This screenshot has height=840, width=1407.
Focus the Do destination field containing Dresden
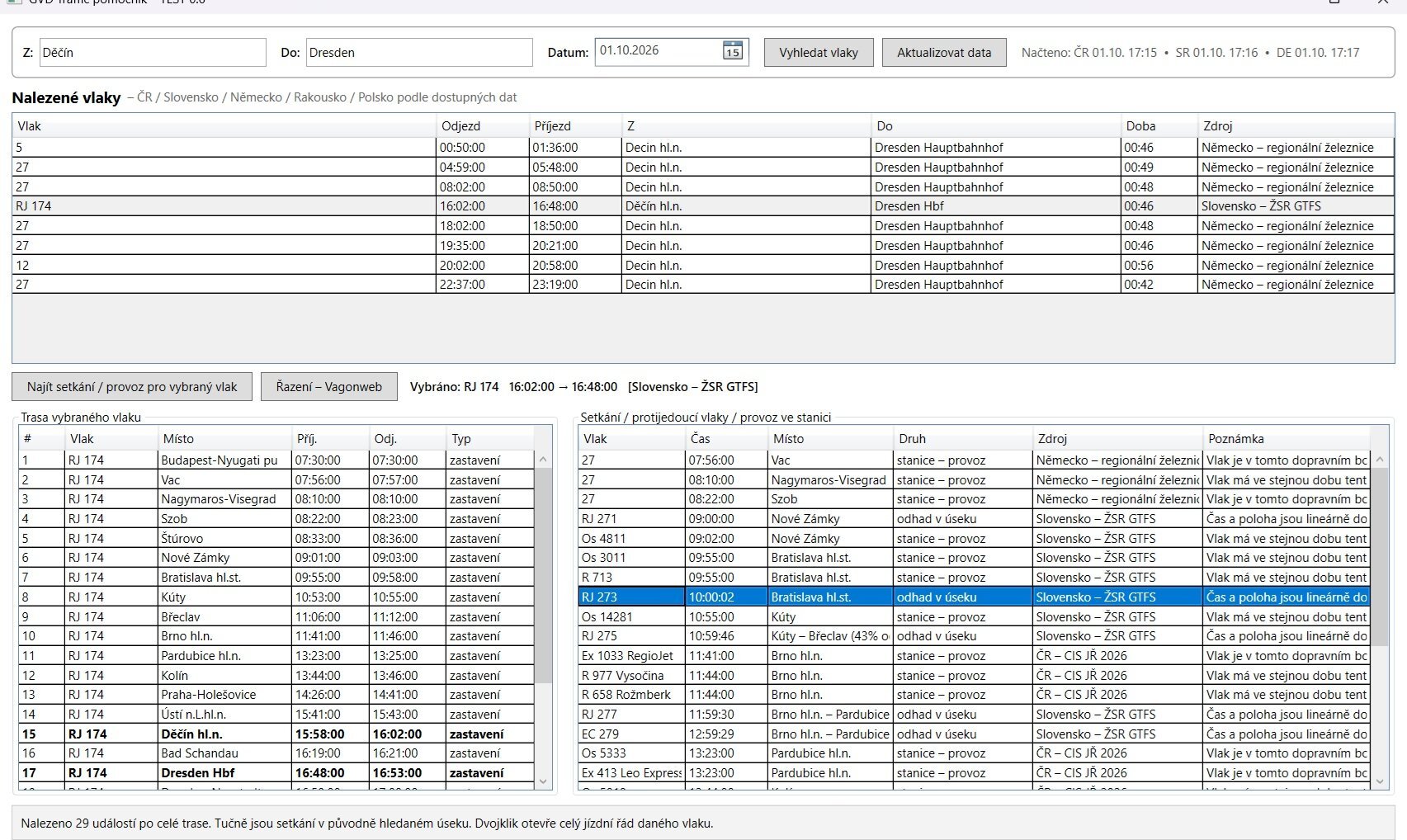click(x=419, y=53)
